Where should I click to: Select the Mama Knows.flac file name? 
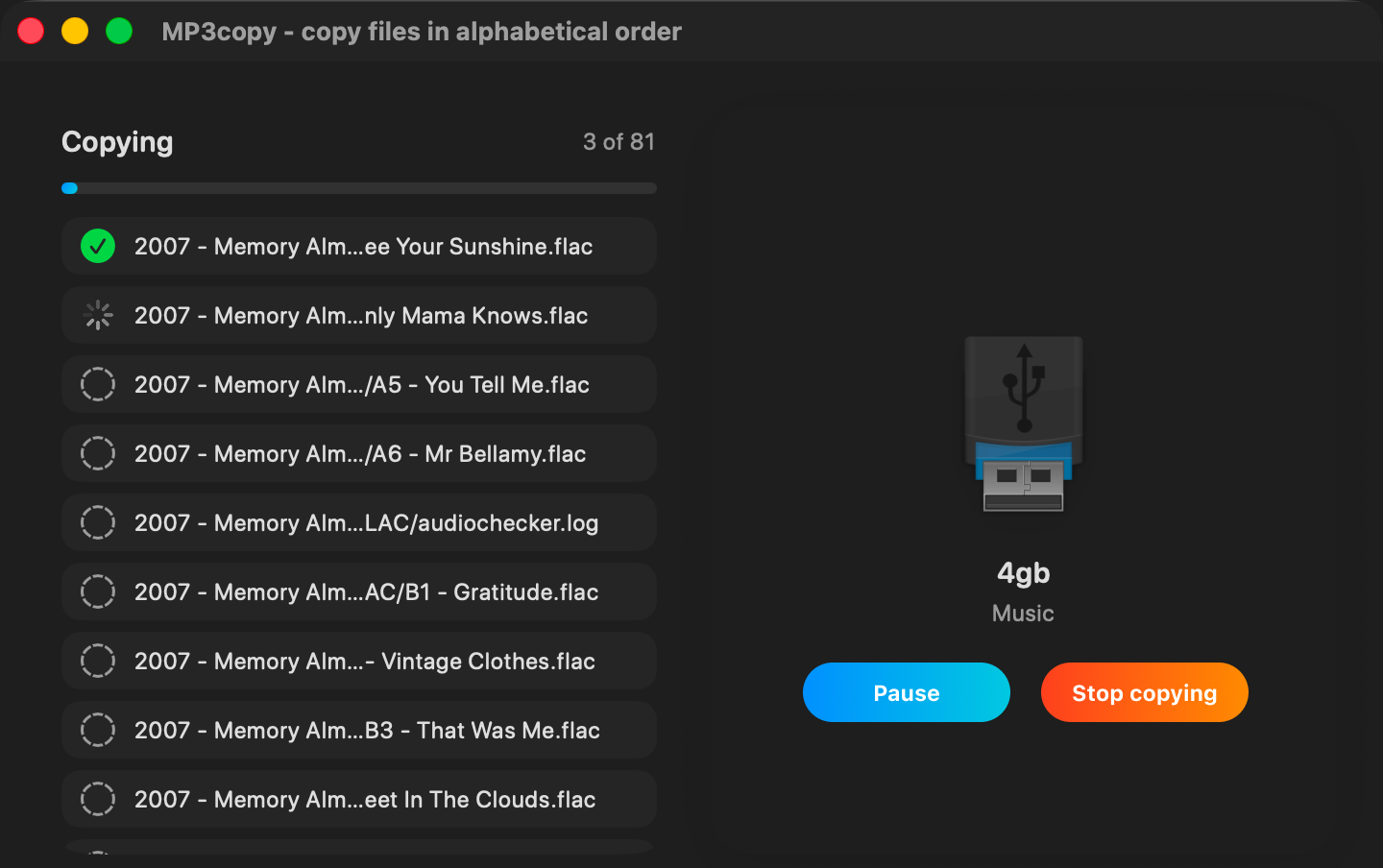(361, 316)
